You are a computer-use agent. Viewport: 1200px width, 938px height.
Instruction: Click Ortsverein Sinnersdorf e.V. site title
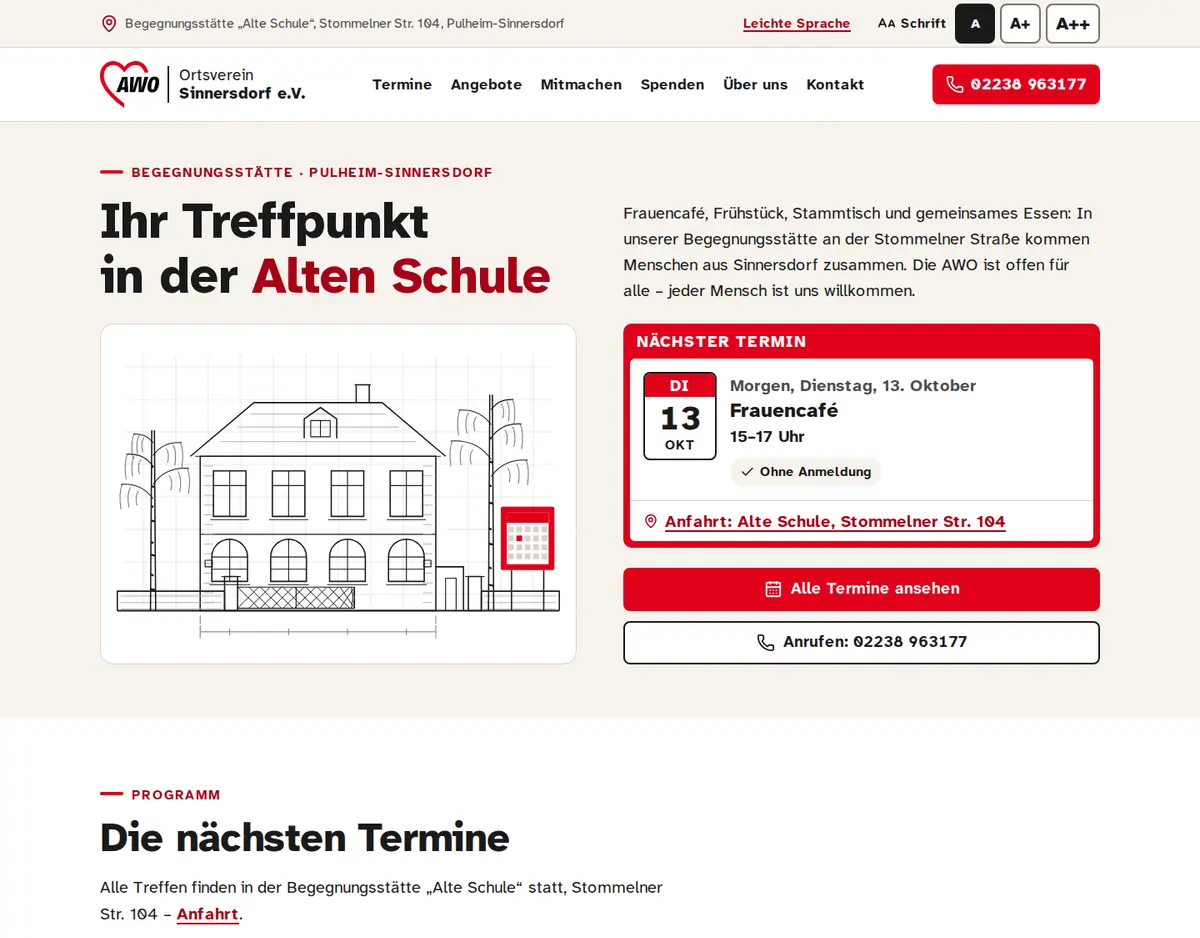point(242,84)
